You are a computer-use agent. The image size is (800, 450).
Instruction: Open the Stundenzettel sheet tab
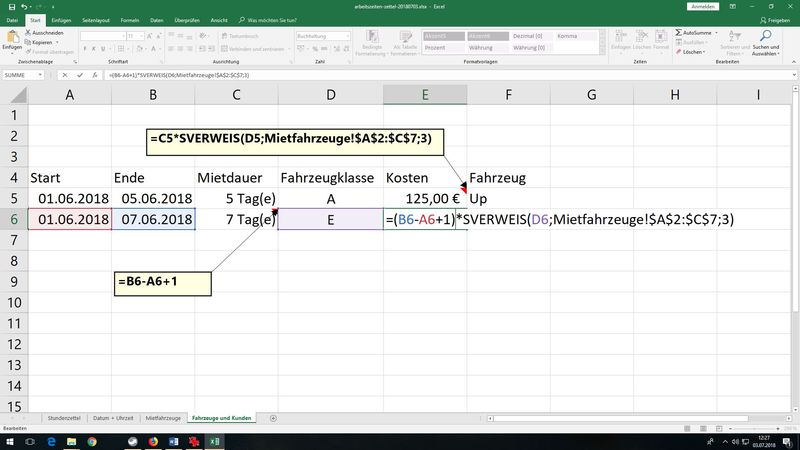click(63, 415)
